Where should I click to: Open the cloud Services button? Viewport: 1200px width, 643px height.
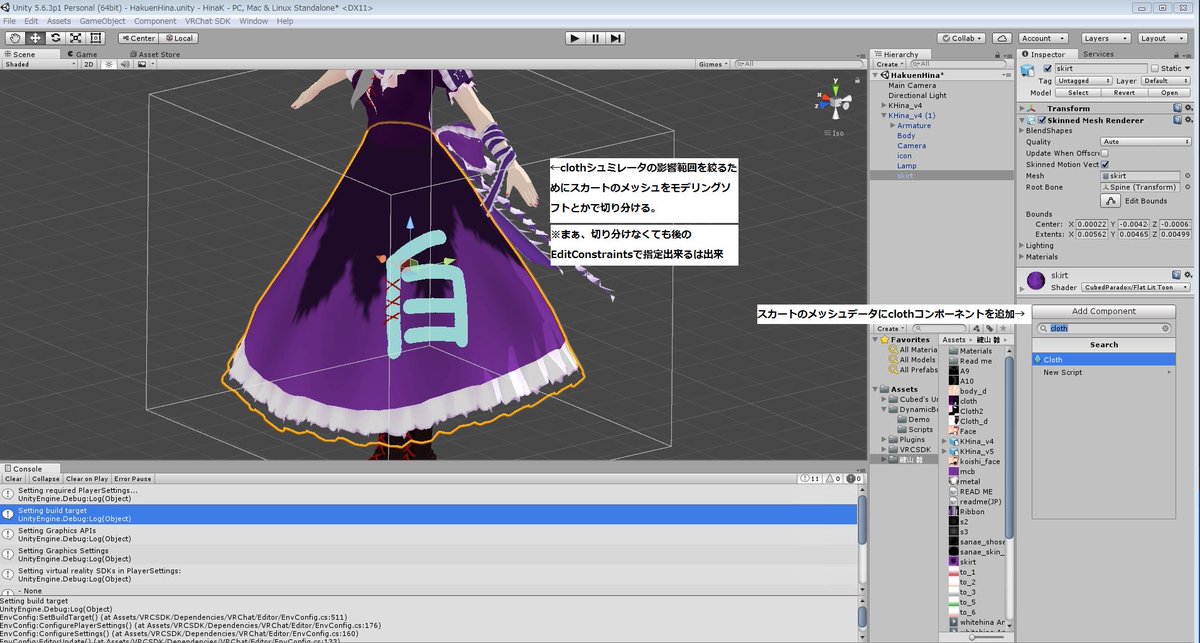(1001, 38)
